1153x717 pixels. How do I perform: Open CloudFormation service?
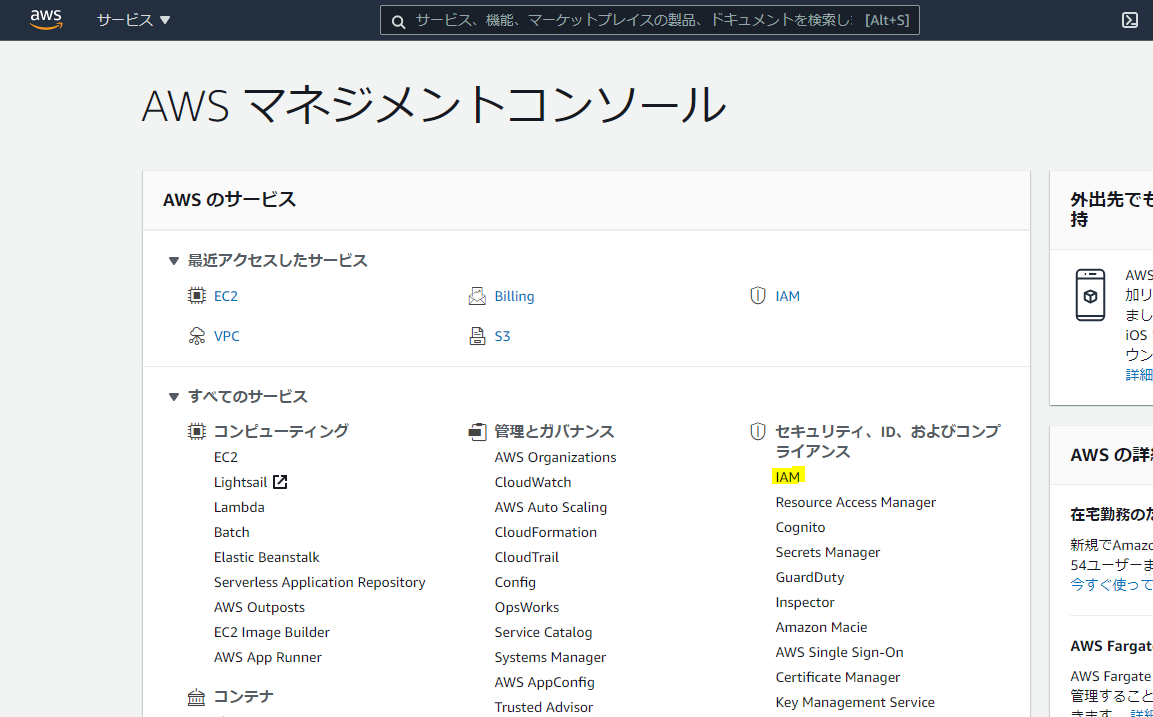546,532
